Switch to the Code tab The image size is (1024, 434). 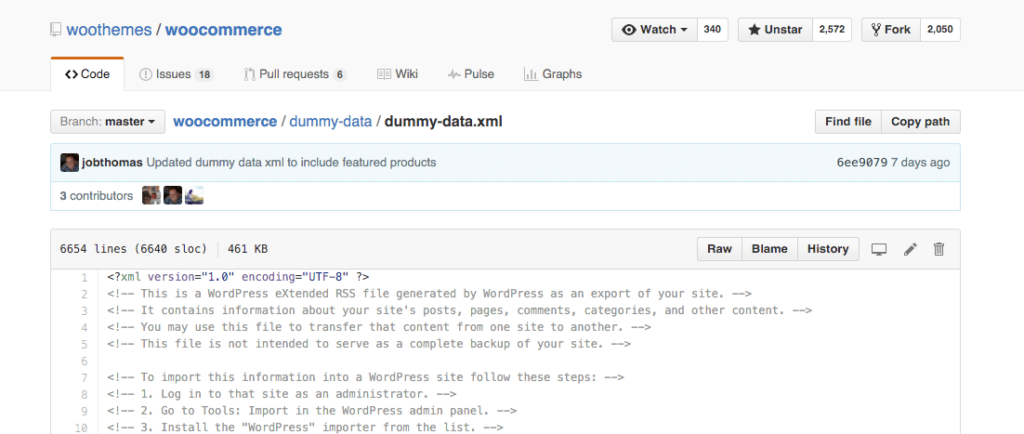[87, 74]
